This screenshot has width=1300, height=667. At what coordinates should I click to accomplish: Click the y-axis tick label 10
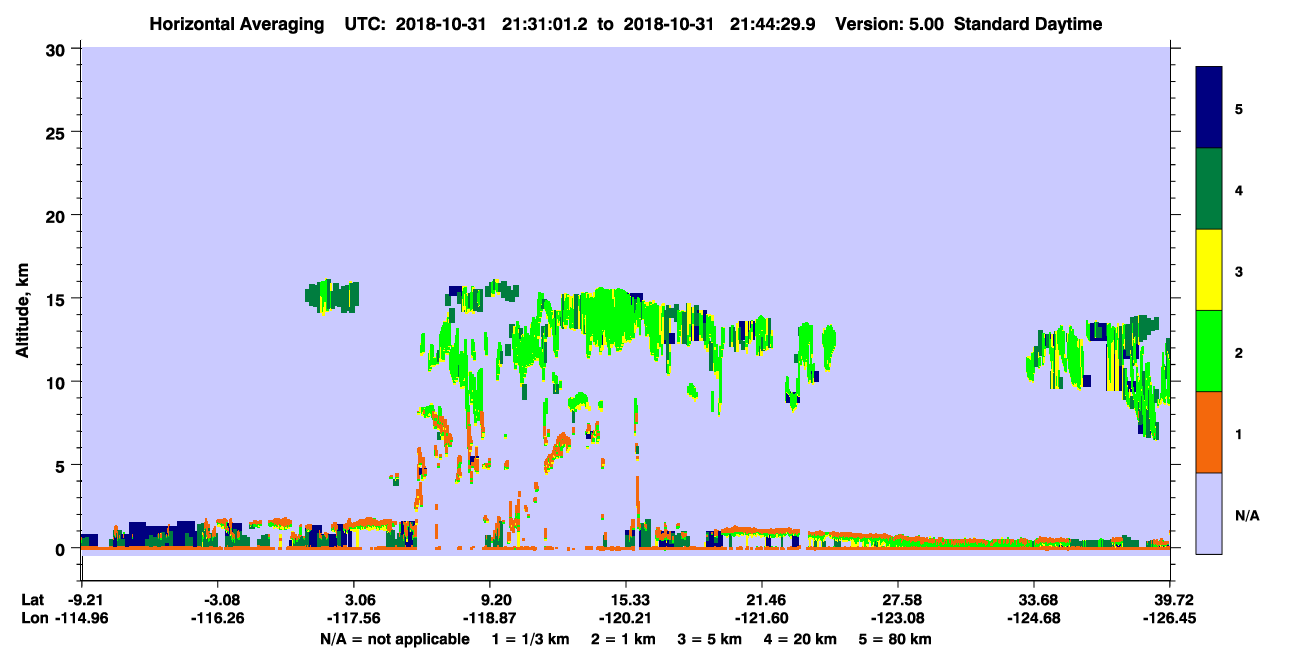click(58, 382)
